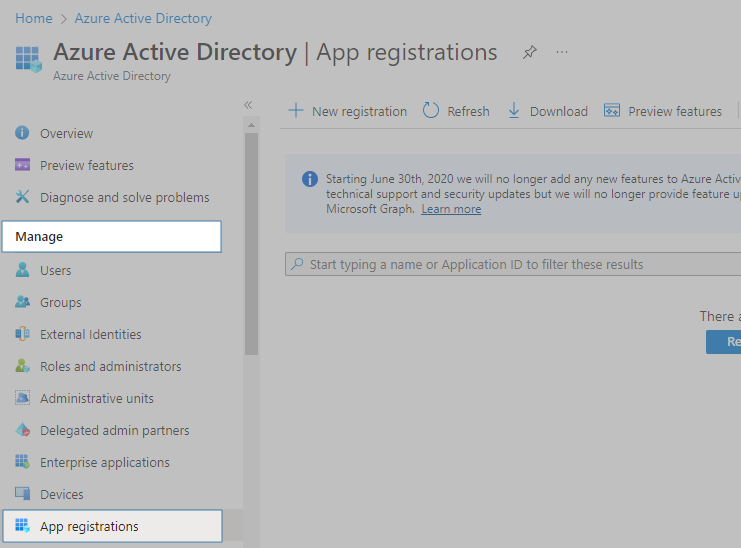Image resolution: width=741 pixels, height=548 pixels.
Task: Open Roles and administrators
Action: pyautogui.click(x=110, y=366)
